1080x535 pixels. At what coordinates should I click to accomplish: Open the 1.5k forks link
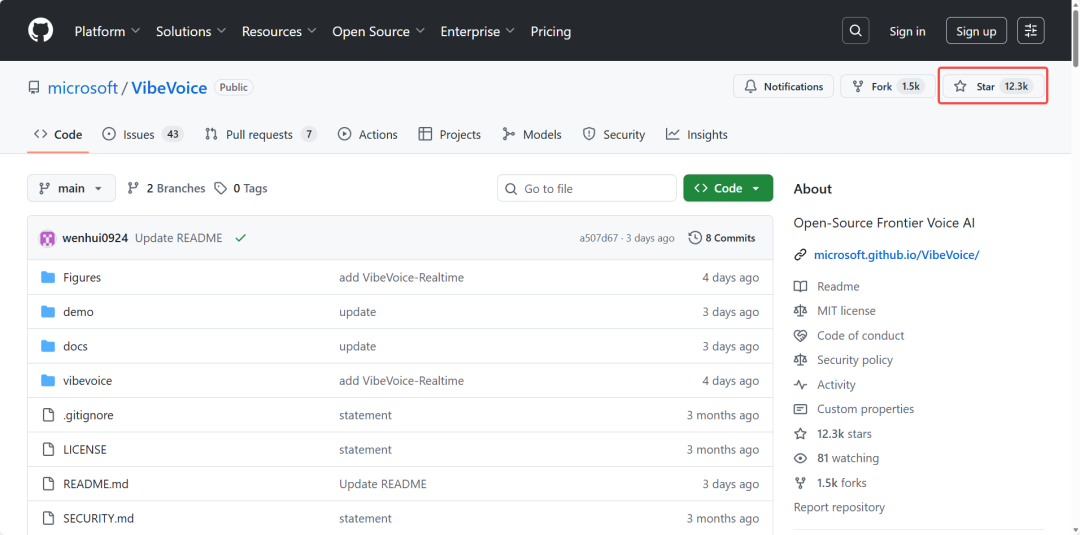coord(842,483)
